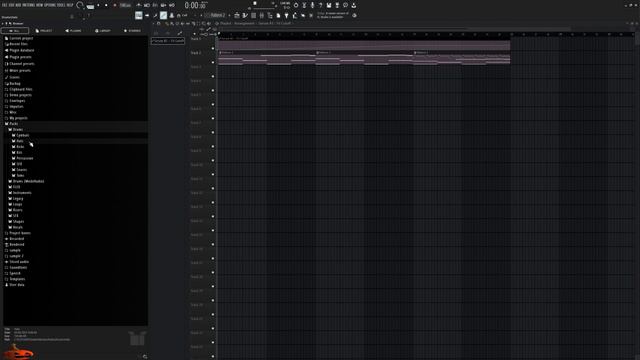Image resolution: width=640 pixels, height=360 pixels.
Task: Open the playlist view icon
Action: (237, 16)
